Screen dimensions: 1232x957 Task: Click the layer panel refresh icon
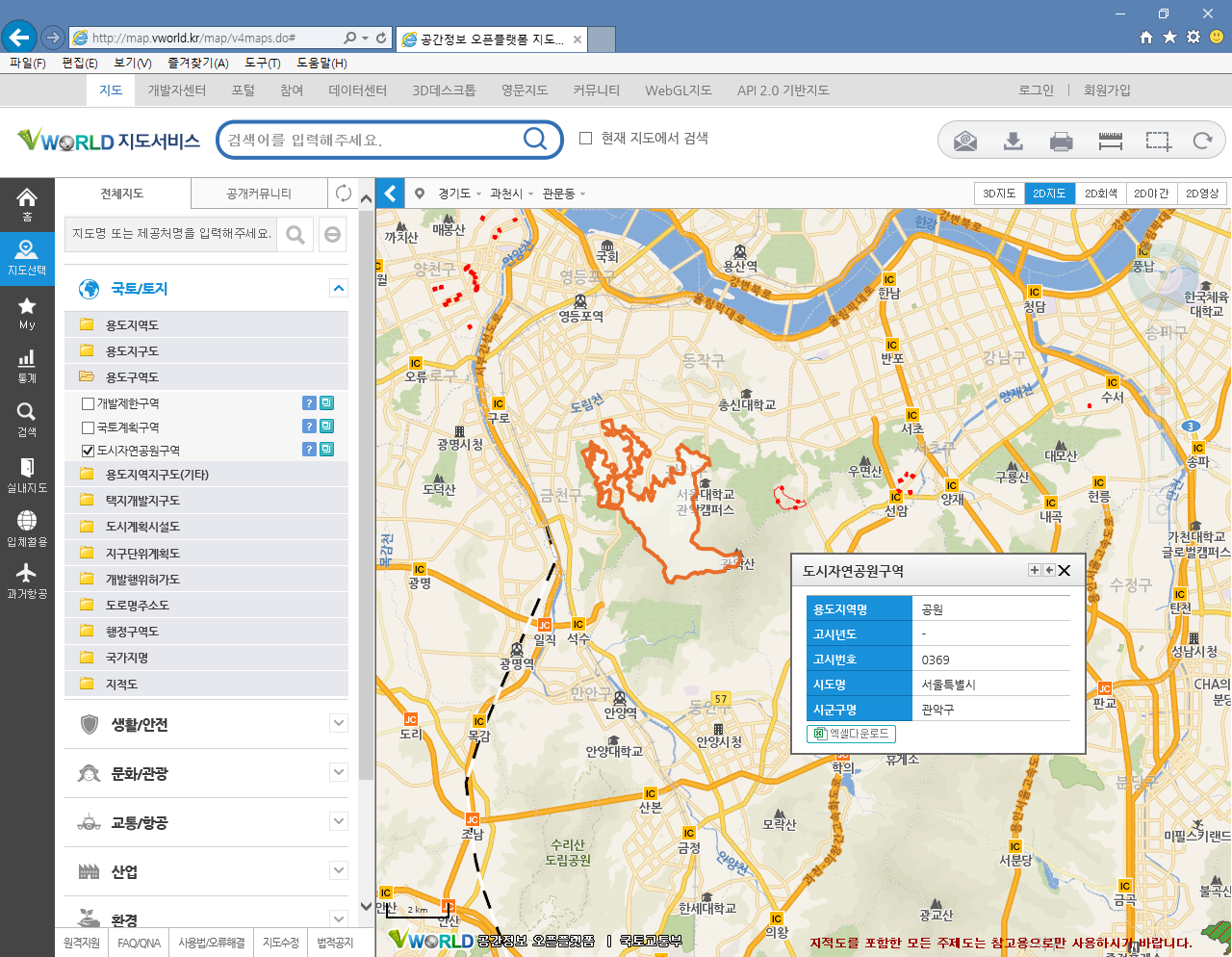343,194
